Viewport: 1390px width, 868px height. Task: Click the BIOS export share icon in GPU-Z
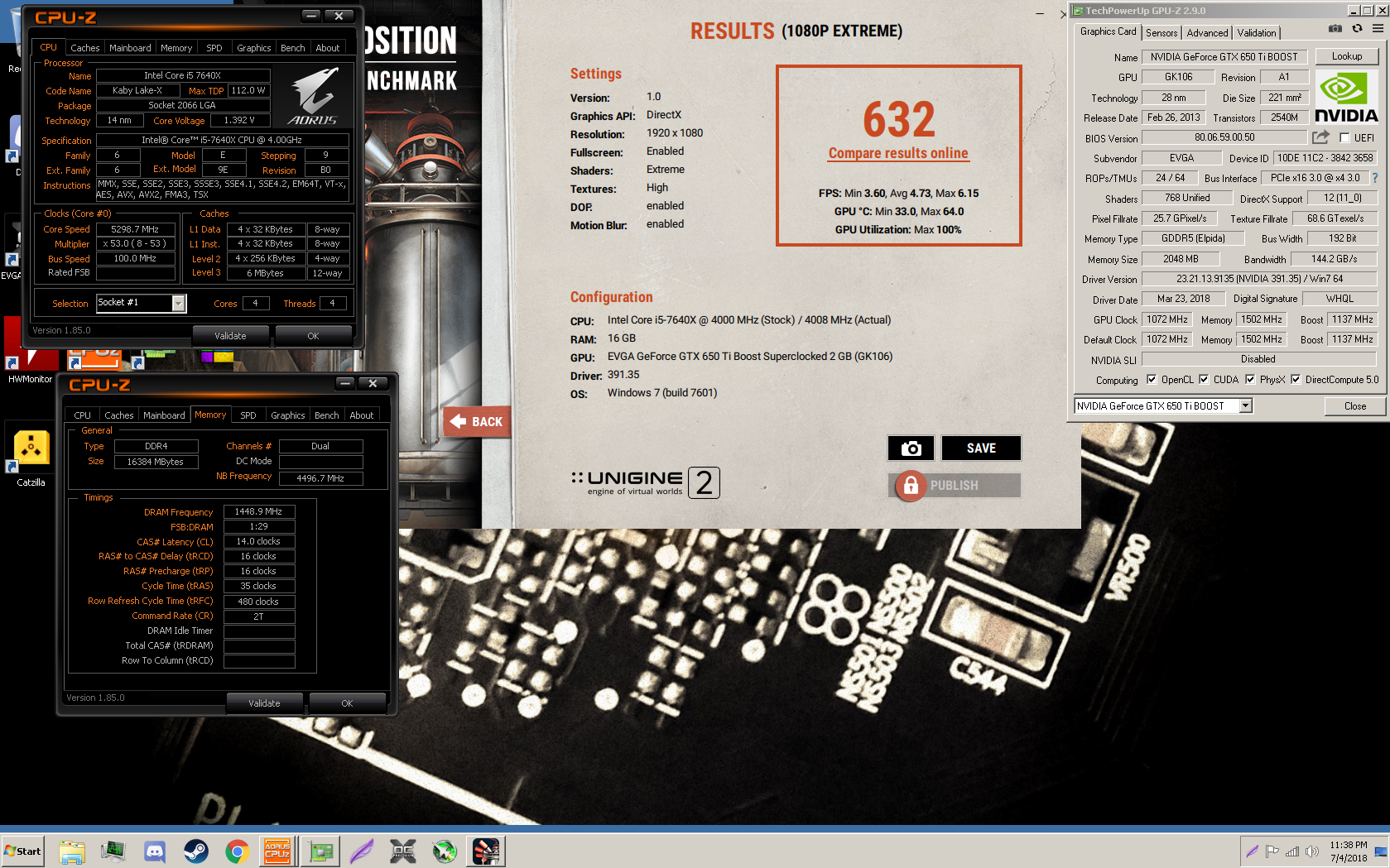[x=1320, y=137]
